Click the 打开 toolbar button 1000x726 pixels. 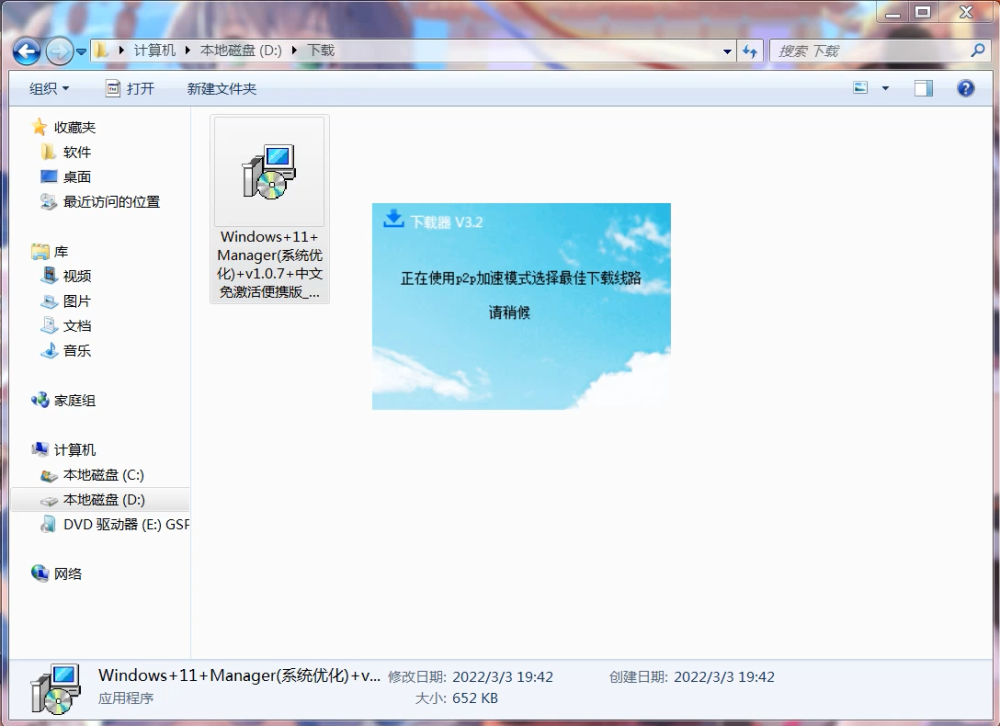click(x=130, y=89)
